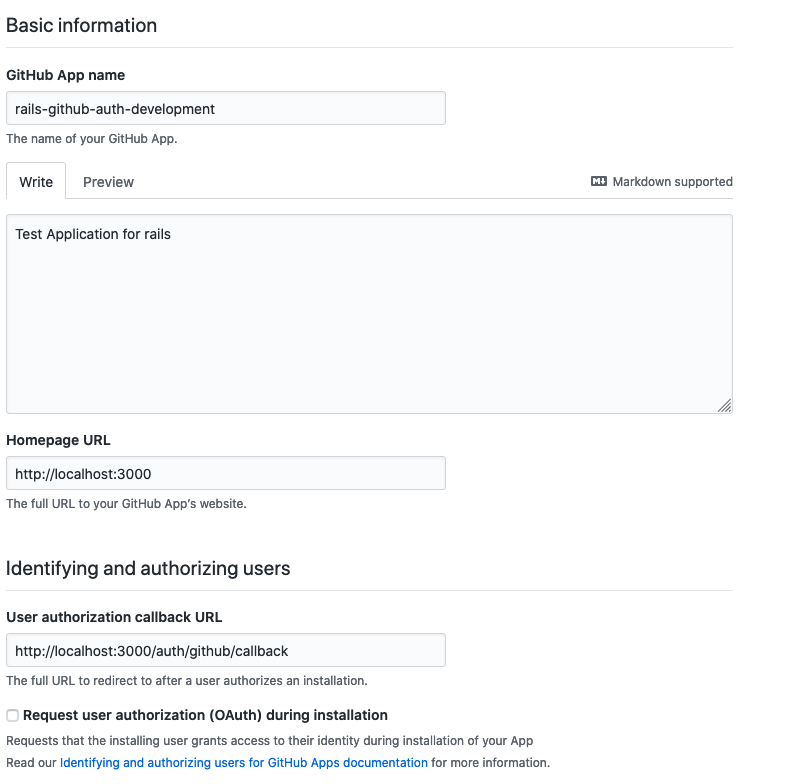Image resolution: width=785 pixels, height=784 pixels.
Task: Click the Markdown supported label text
Action: [x=672, y=182]
